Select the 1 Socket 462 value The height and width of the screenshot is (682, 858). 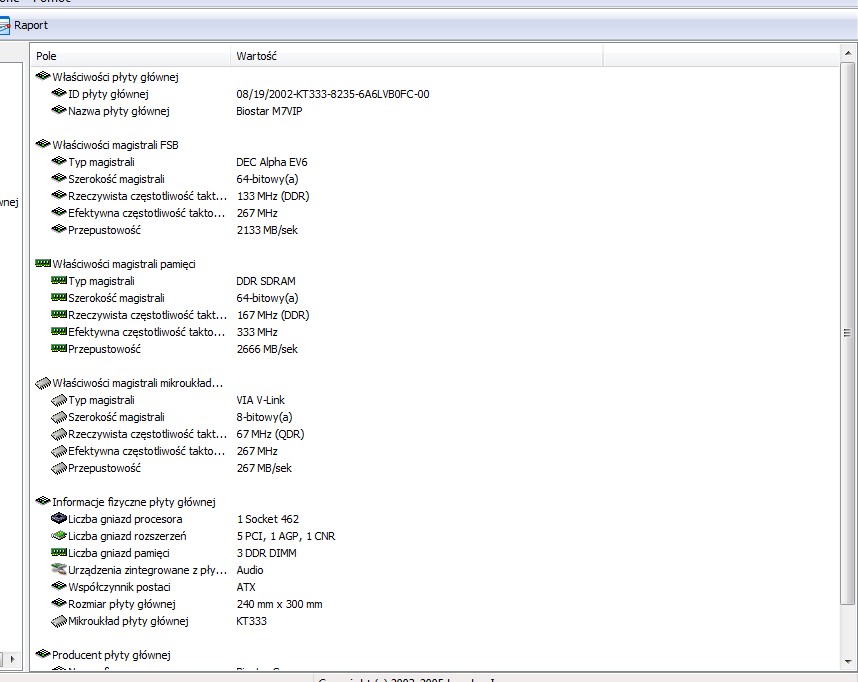click(268, 519)
